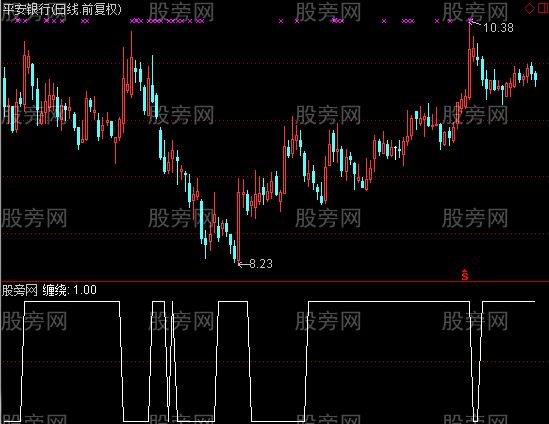The image size is (549, 424).
Task: Click the low price label 8.23
Action: (261, 264)
